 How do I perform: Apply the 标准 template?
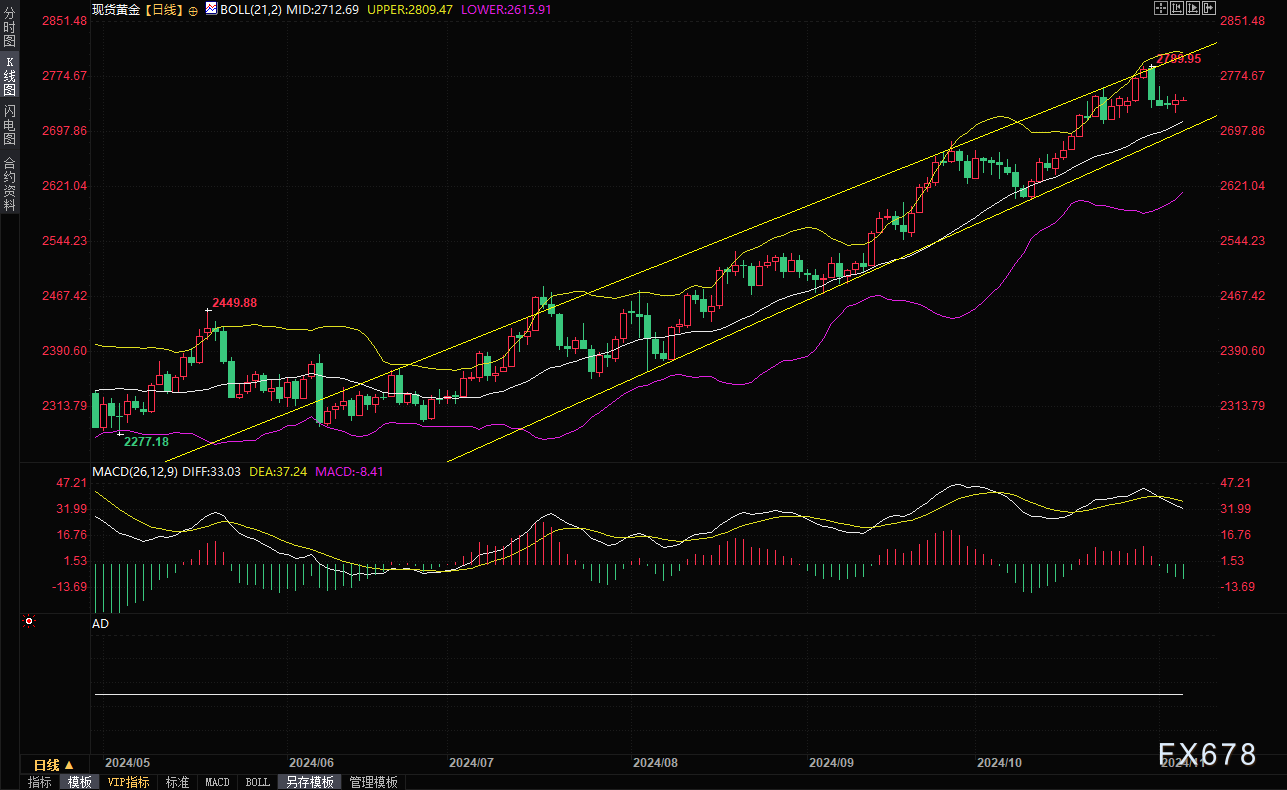click(x=177, y=782)
